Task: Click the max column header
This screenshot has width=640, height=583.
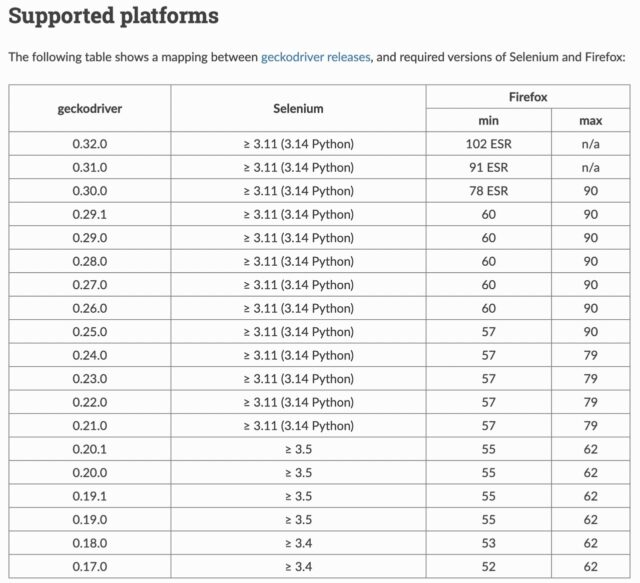Action: click(x=590, y=120)
